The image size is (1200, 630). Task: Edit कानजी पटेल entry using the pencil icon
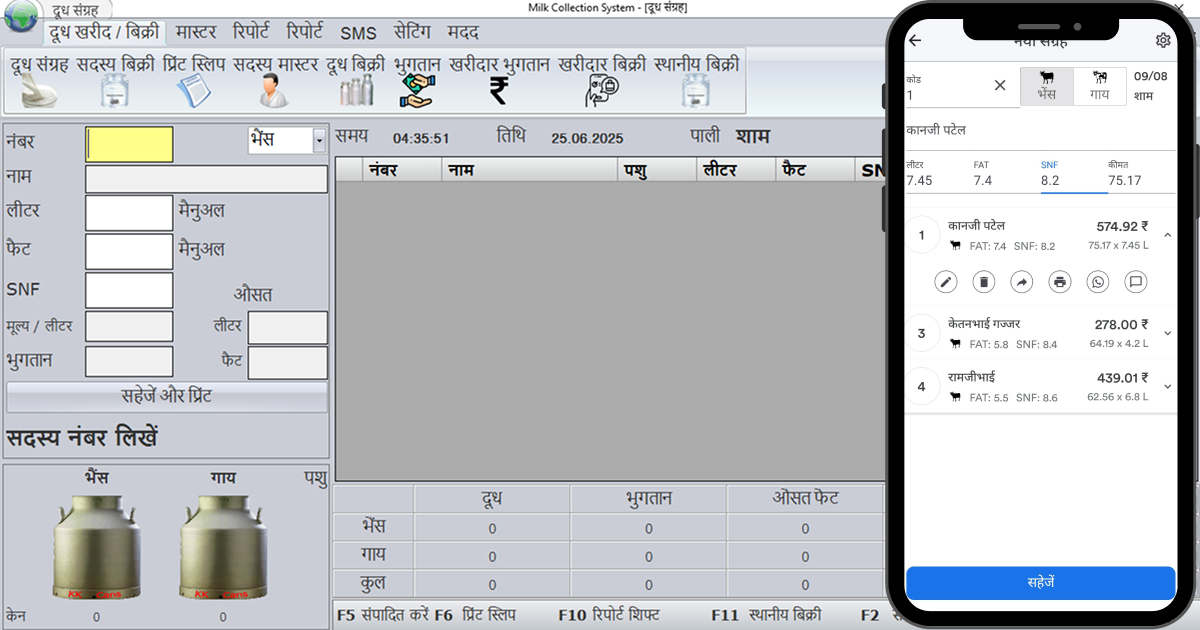click(946, 281)
